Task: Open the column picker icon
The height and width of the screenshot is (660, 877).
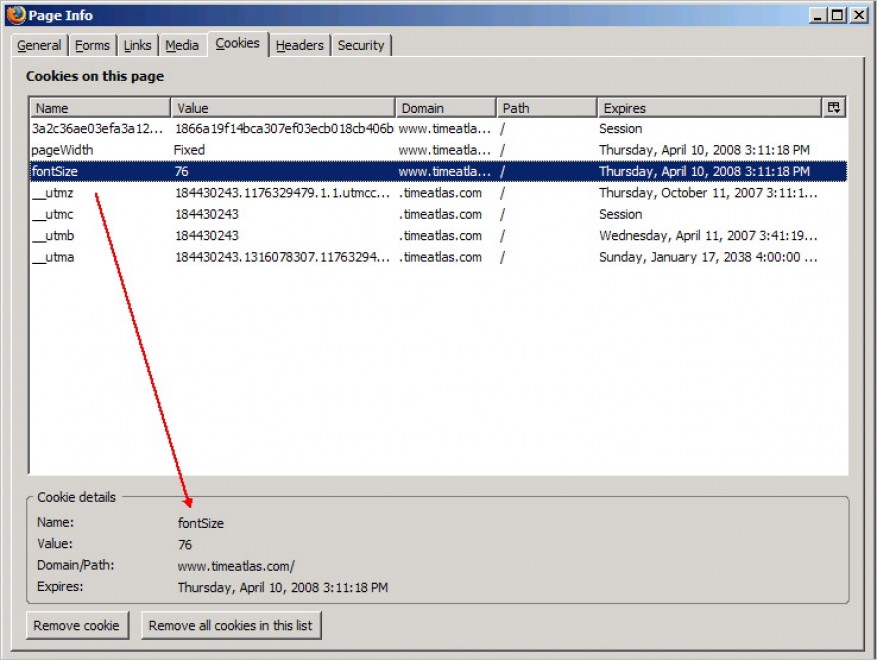Action: (833, 107)
